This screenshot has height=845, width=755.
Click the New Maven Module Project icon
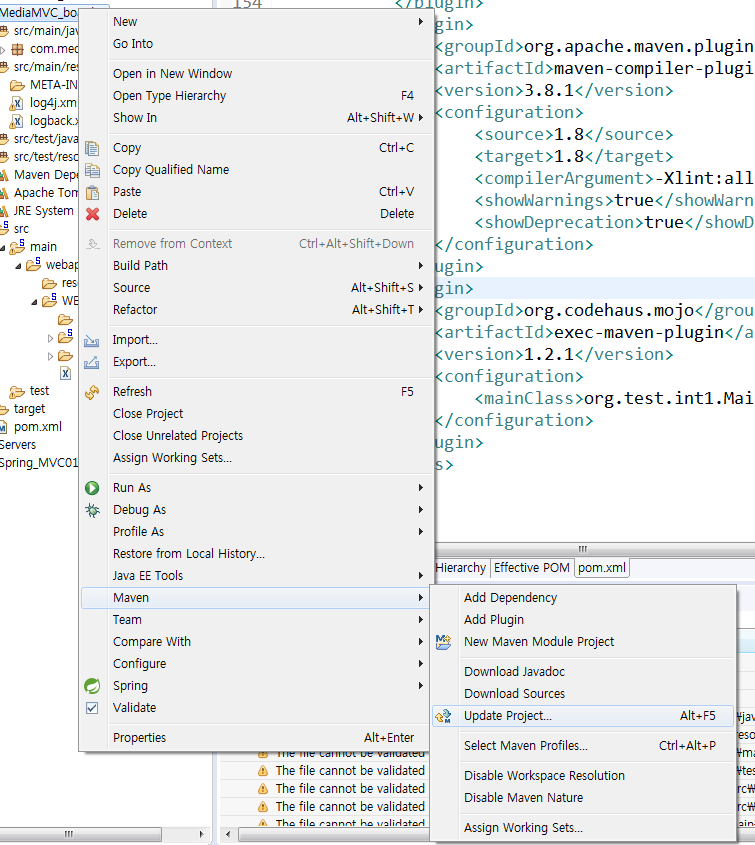click(x=444, y=642)
